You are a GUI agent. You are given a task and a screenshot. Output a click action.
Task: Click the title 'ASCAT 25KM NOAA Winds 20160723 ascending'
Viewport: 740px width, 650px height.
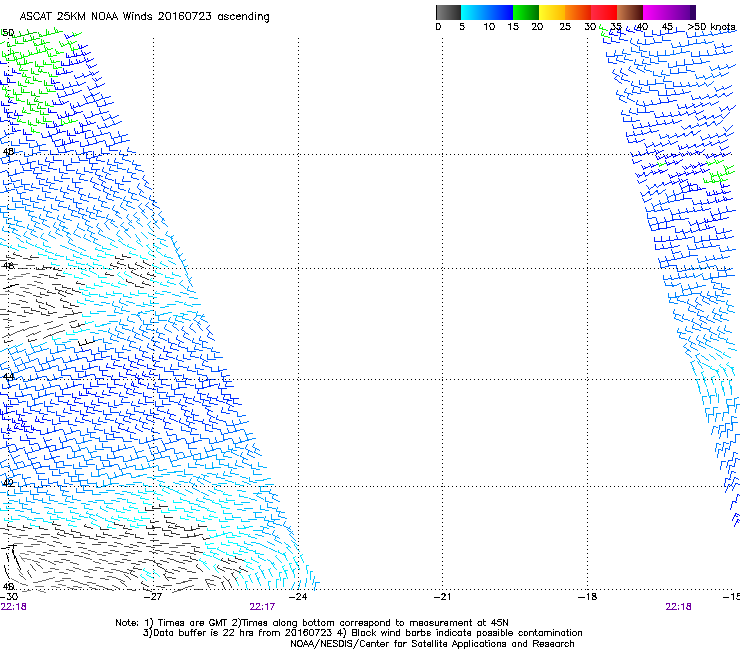pyautogui.click(x=144, y=17)
